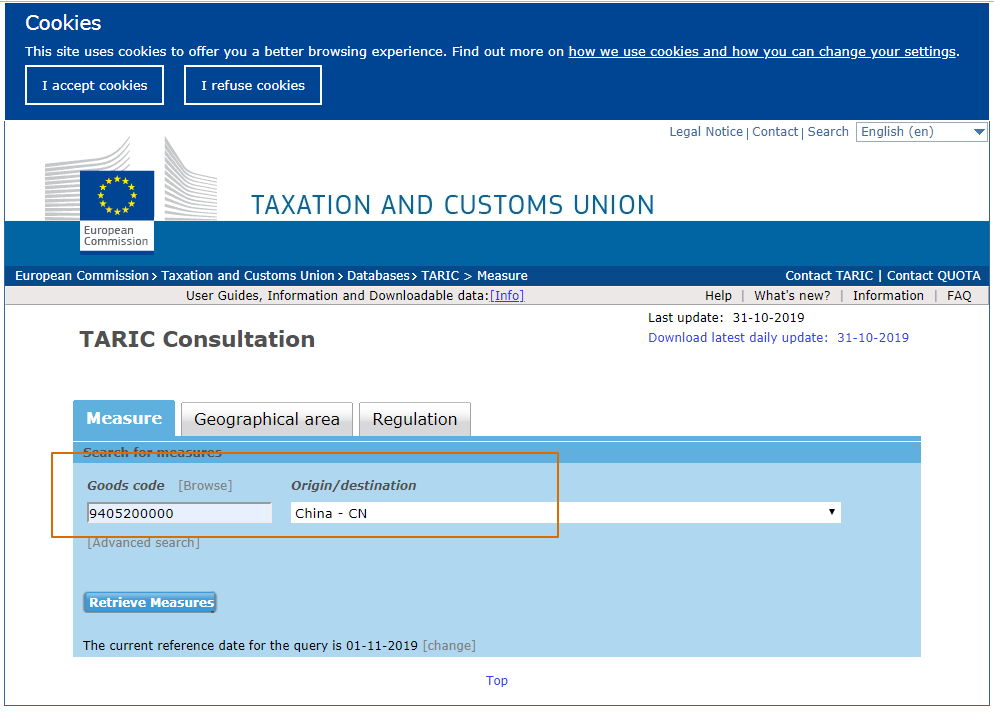Open the Legal Notice link
The height and width of the screenshot is (714, 994).
pyautogui.click(x=706, y=132)
